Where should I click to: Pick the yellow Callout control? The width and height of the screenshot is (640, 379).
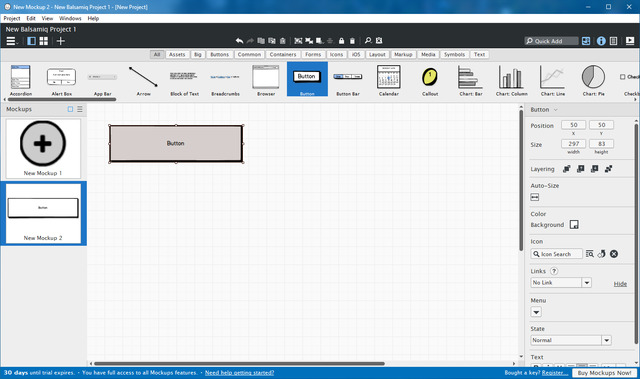430,80
